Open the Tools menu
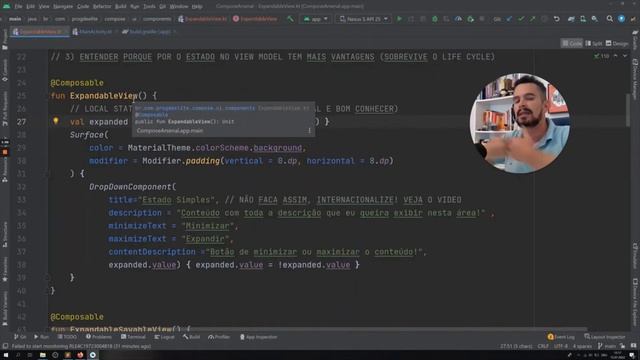Image resolution: width=640 pixels, height=360 pixels. 149,7
